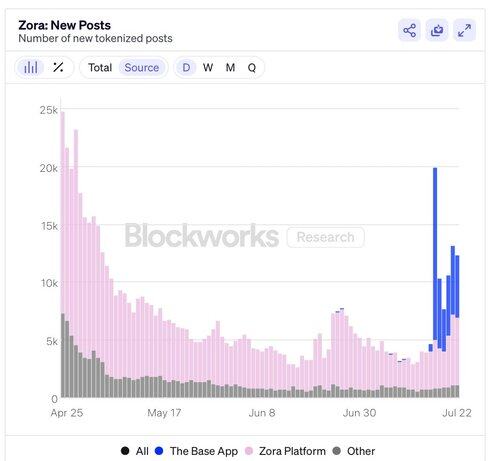Click the '25k' y-axis label
The image size is (500, 461).
pyautogui.click(x=49, y=110)
